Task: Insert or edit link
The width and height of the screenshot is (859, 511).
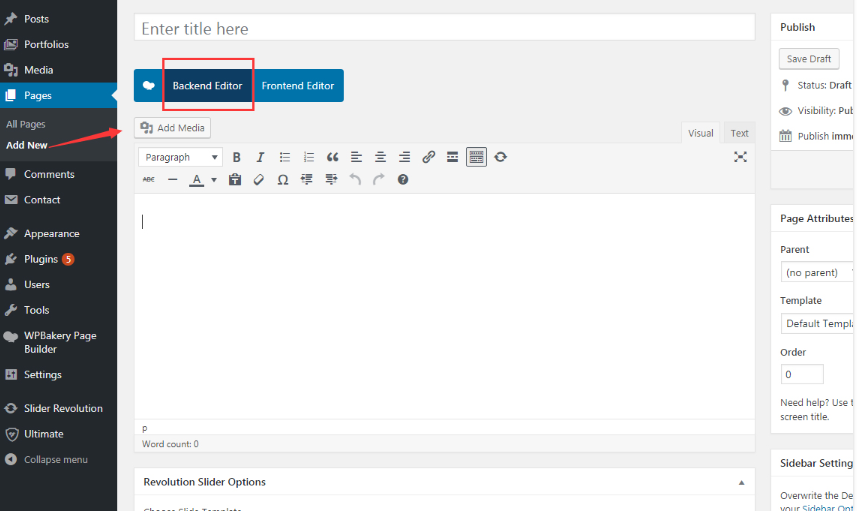Action: pyautogui.click(x=428, y=157)
